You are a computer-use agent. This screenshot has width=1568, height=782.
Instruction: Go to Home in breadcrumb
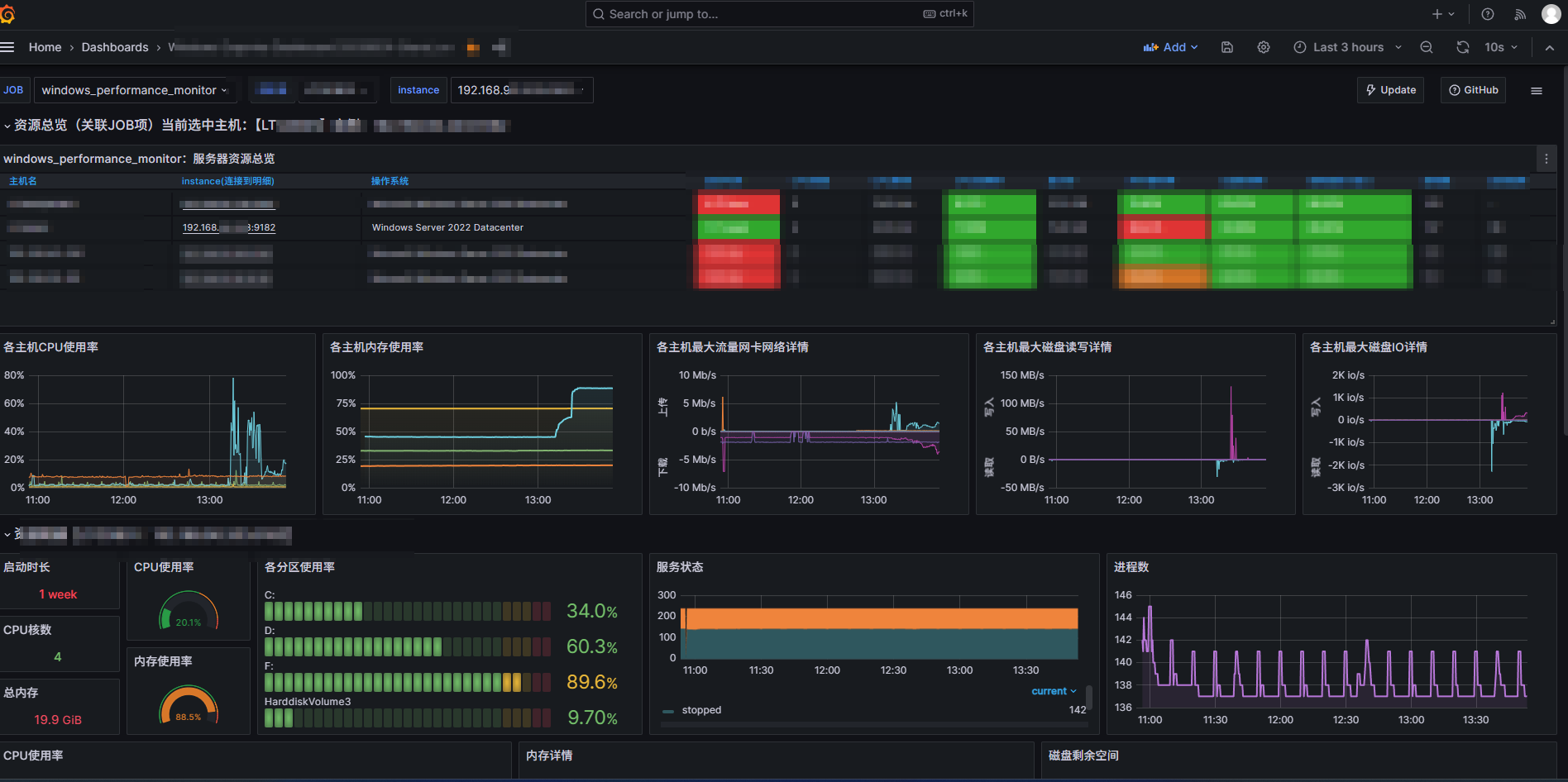point(45,47)
